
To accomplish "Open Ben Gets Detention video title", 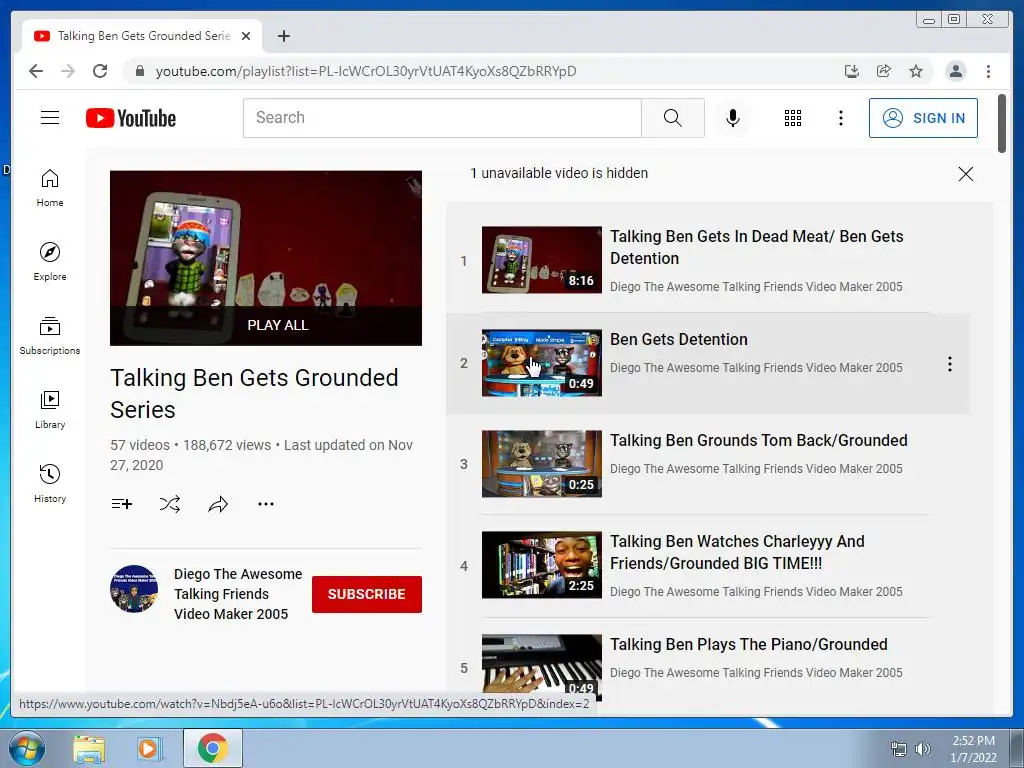I will (679, 339).
